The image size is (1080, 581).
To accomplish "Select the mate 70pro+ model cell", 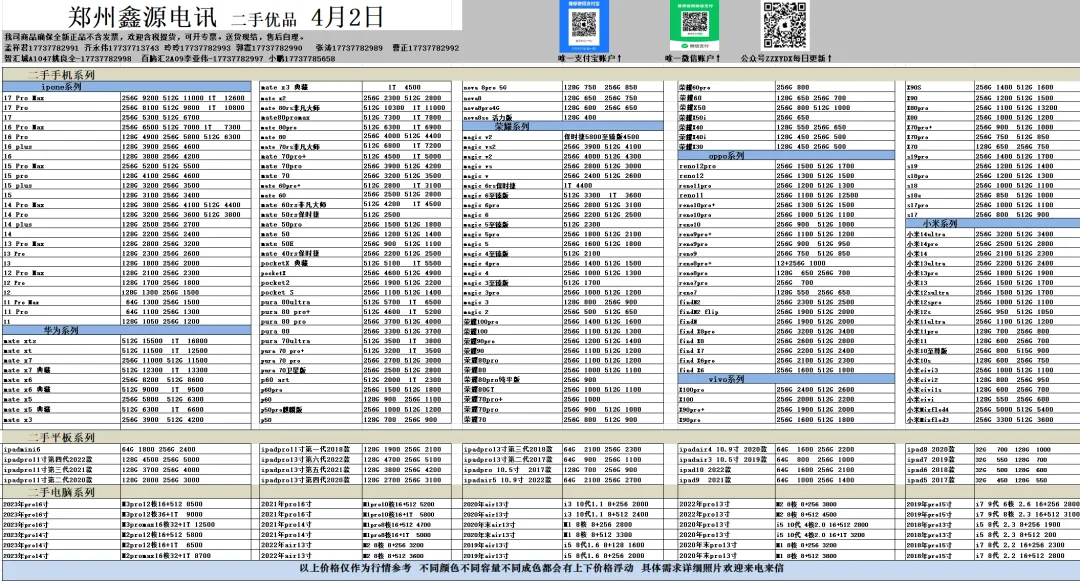I will (x=311, y=156).
